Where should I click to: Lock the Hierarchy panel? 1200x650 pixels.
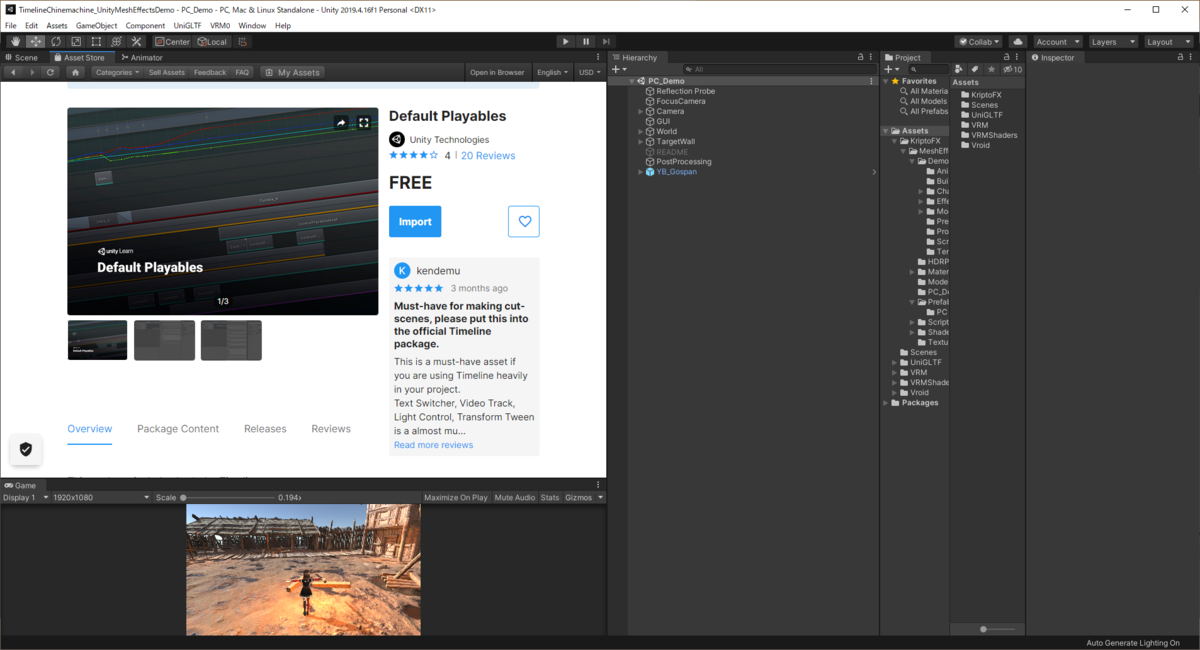(862, 57)
